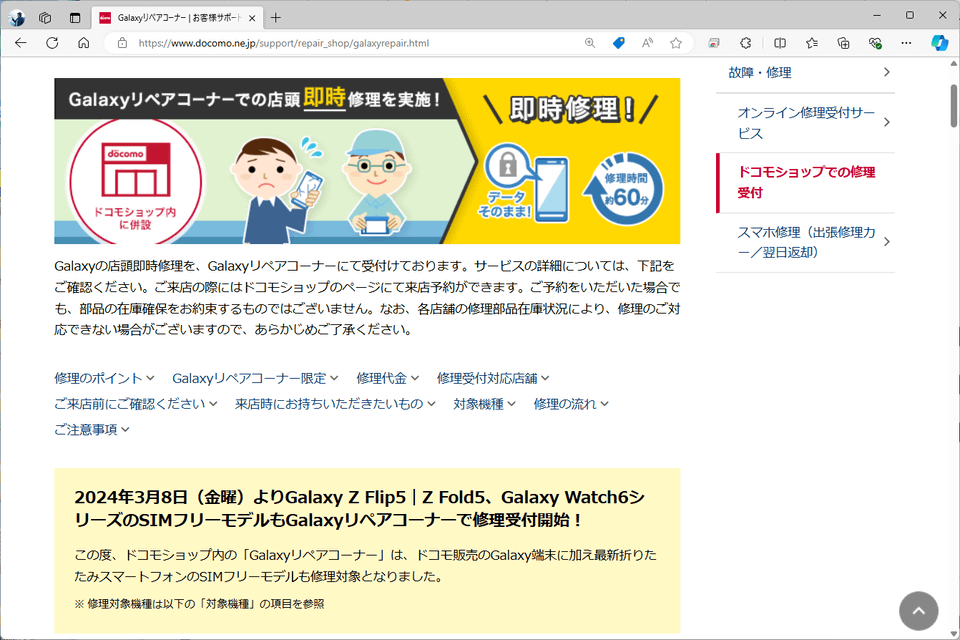Jump to ご来店前にご確認ください section
This screenshot has height=640, width=960.
[x=135, y=404]
